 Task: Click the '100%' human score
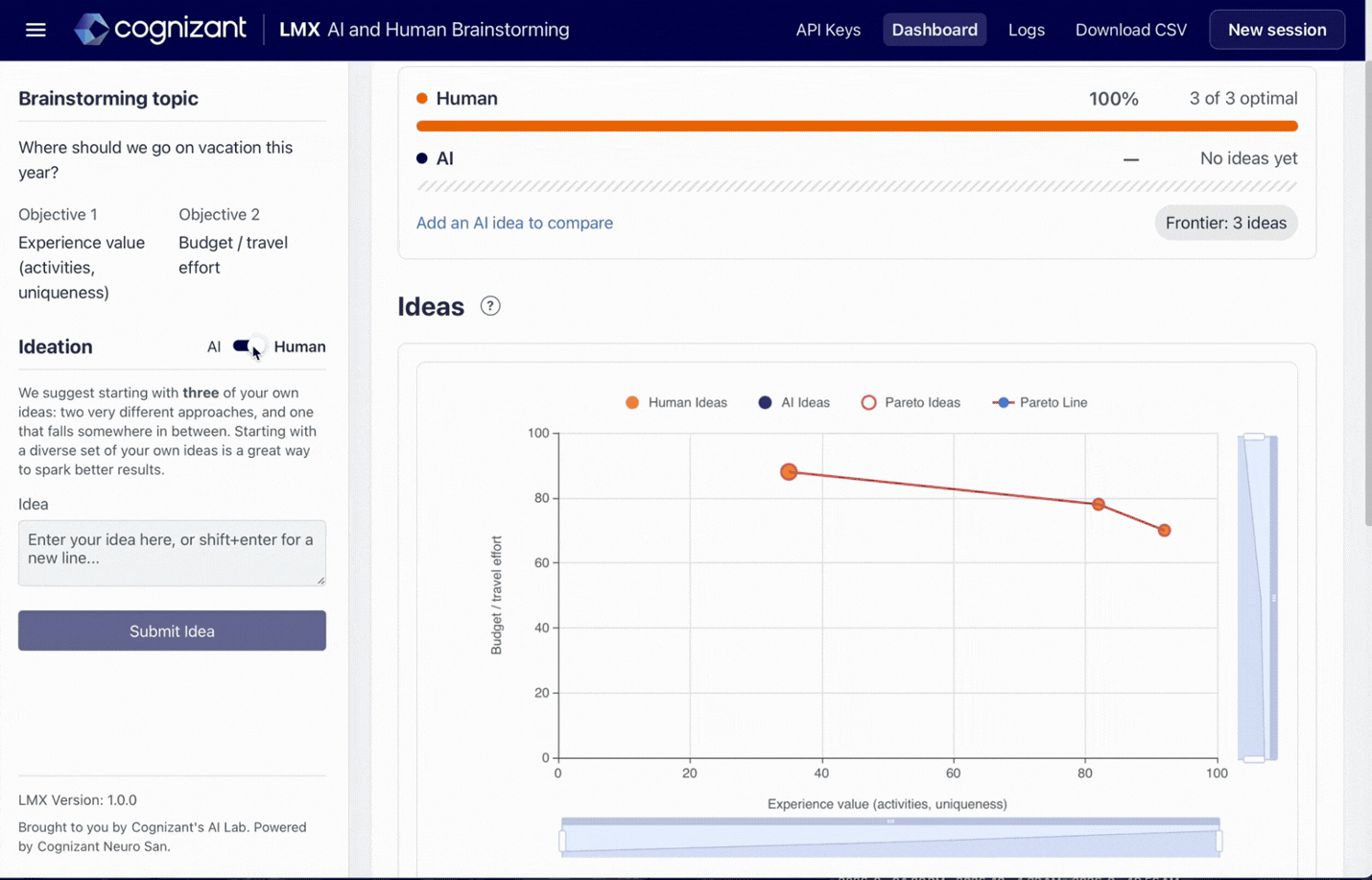1113,98
